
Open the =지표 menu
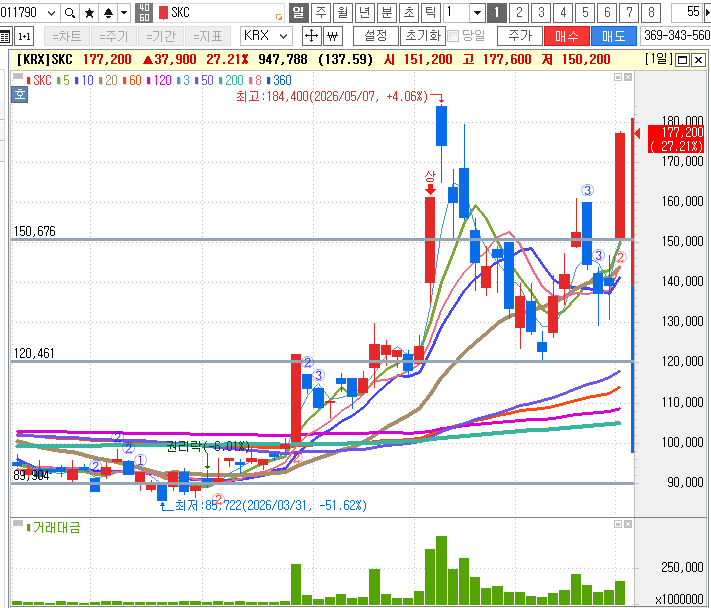[208, 36]
